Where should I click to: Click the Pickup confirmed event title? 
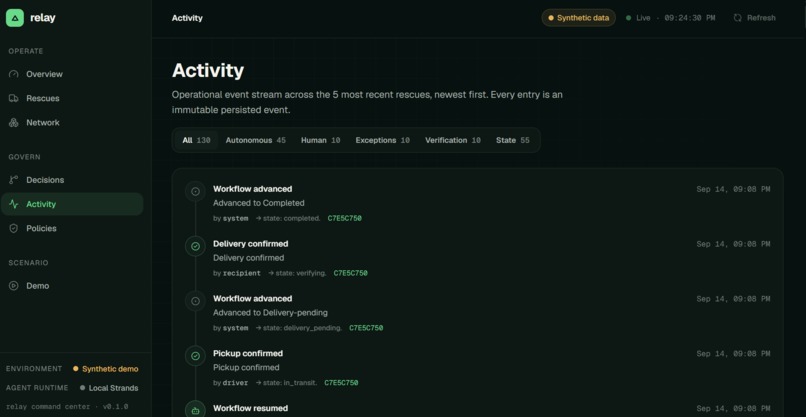[248, 353]
